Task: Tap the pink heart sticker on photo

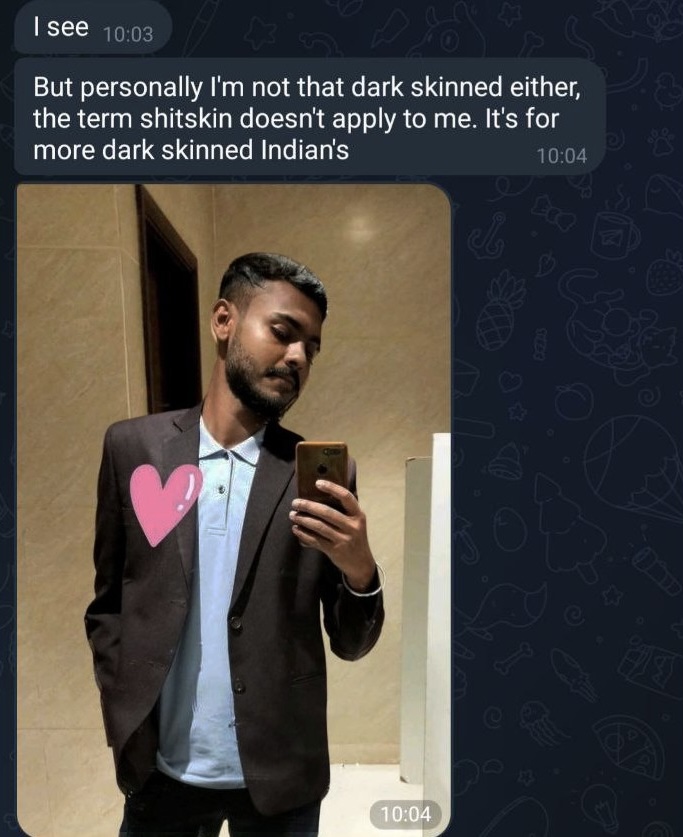Action: coord(165,503)
